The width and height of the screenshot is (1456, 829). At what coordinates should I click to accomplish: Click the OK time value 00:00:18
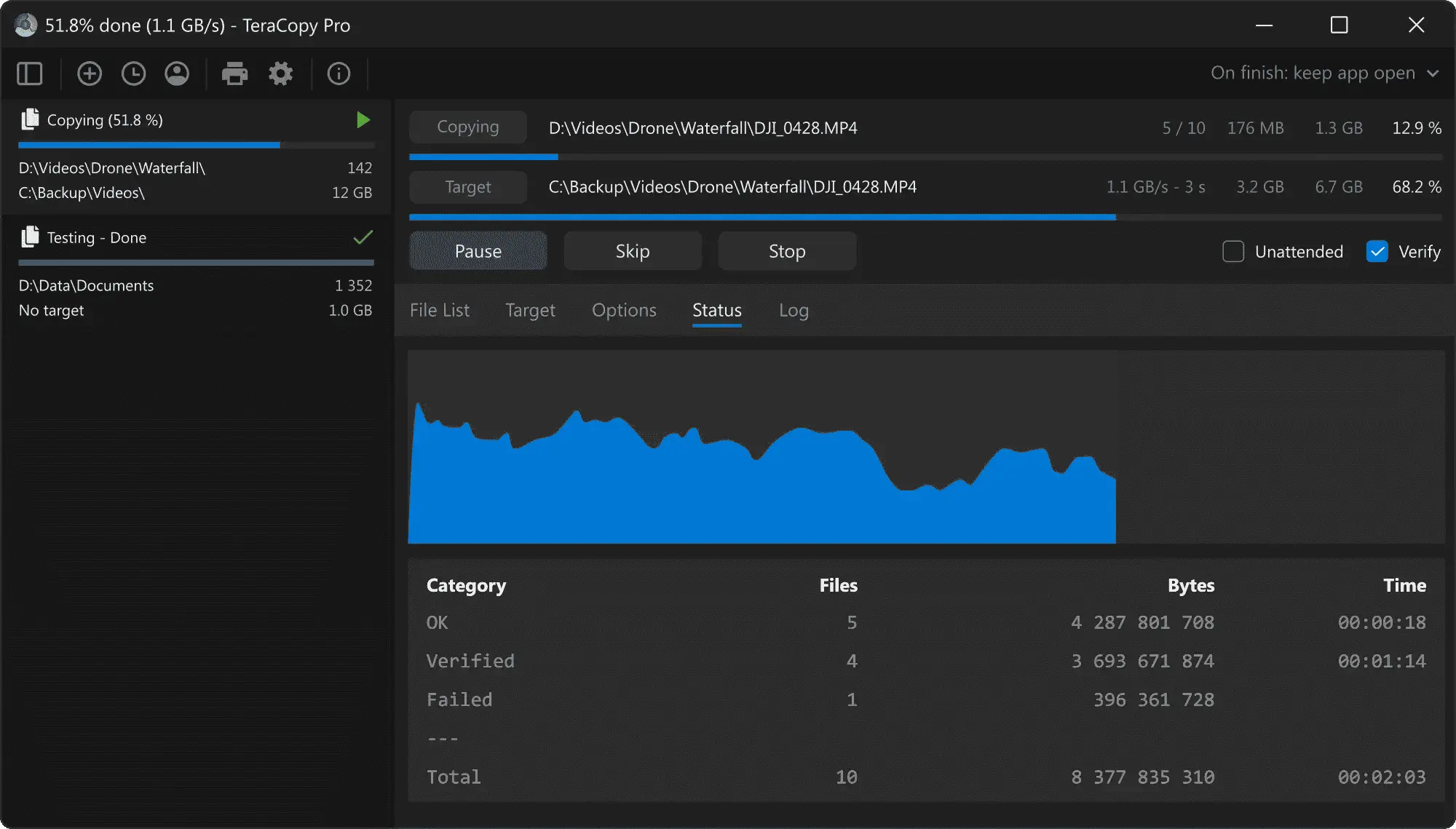[x=1382, y=622]
